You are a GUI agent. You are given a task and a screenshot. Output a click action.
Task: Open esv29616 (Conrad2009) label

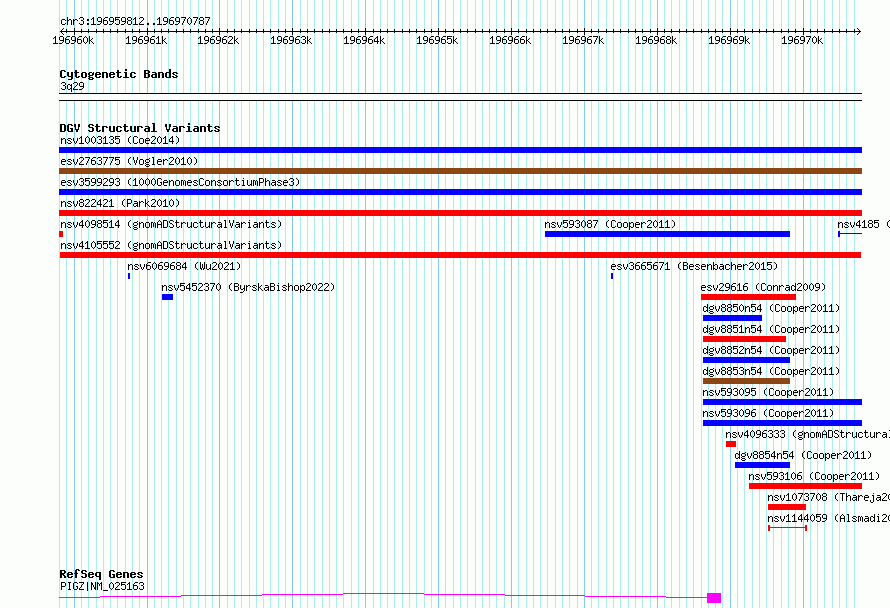point(763,287)
